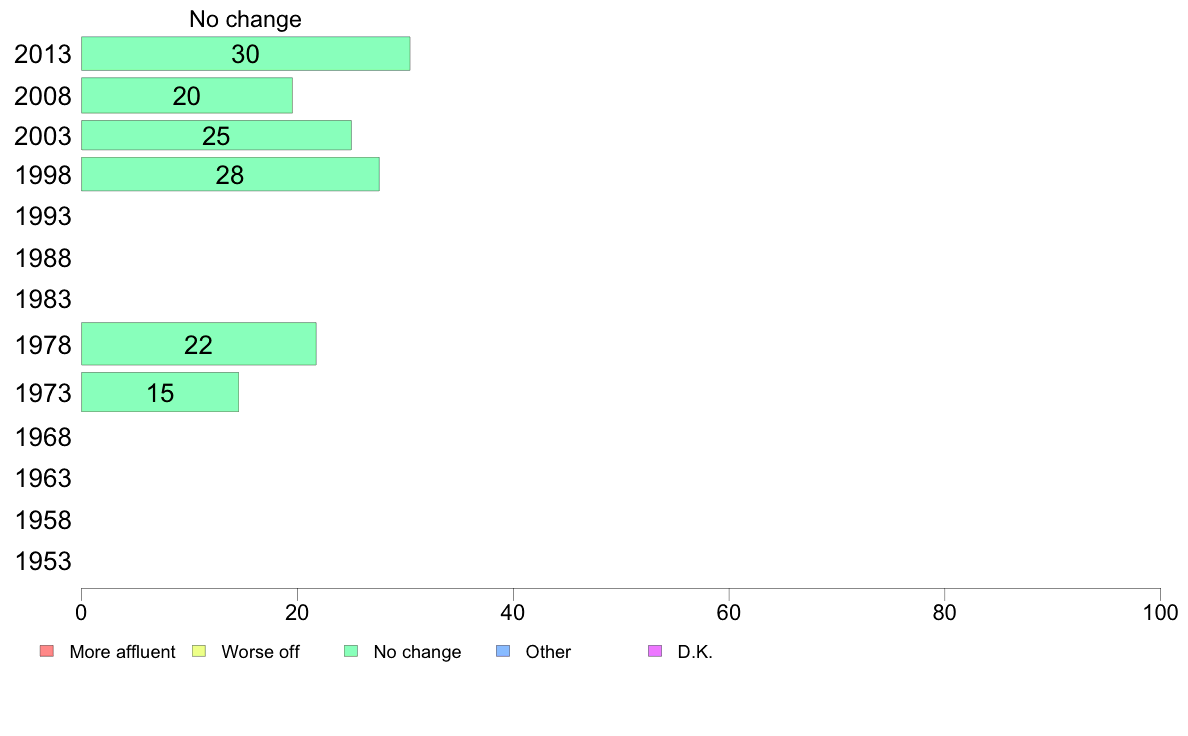The image size is (1188, 736).
Task: Select the 2003 bar showing 25
Action: tap(216, 135)
